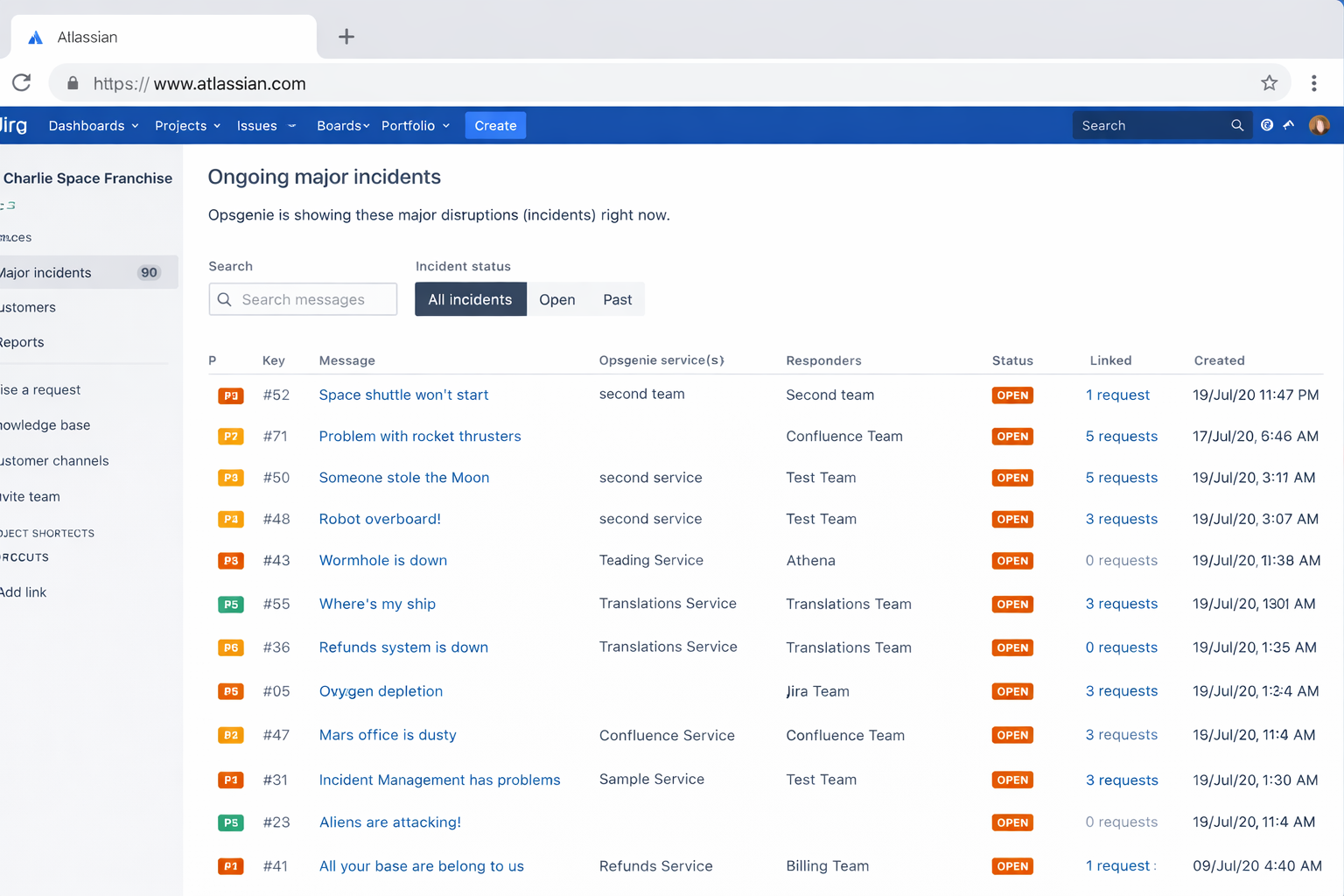1344x896 pixels.
Task: Click the magnifier icon in top search
Action: coord(1236,125)
